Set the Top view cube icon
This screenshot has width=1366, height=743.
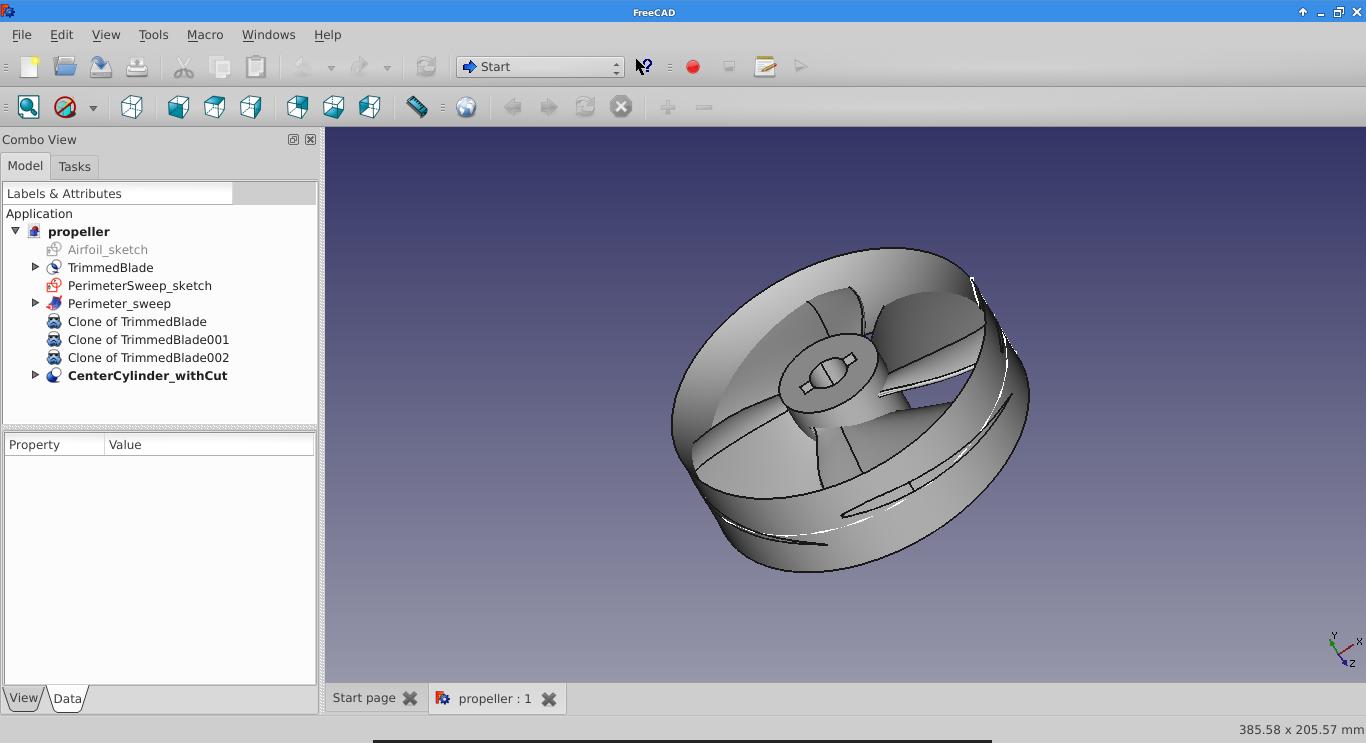pos(215,107)
